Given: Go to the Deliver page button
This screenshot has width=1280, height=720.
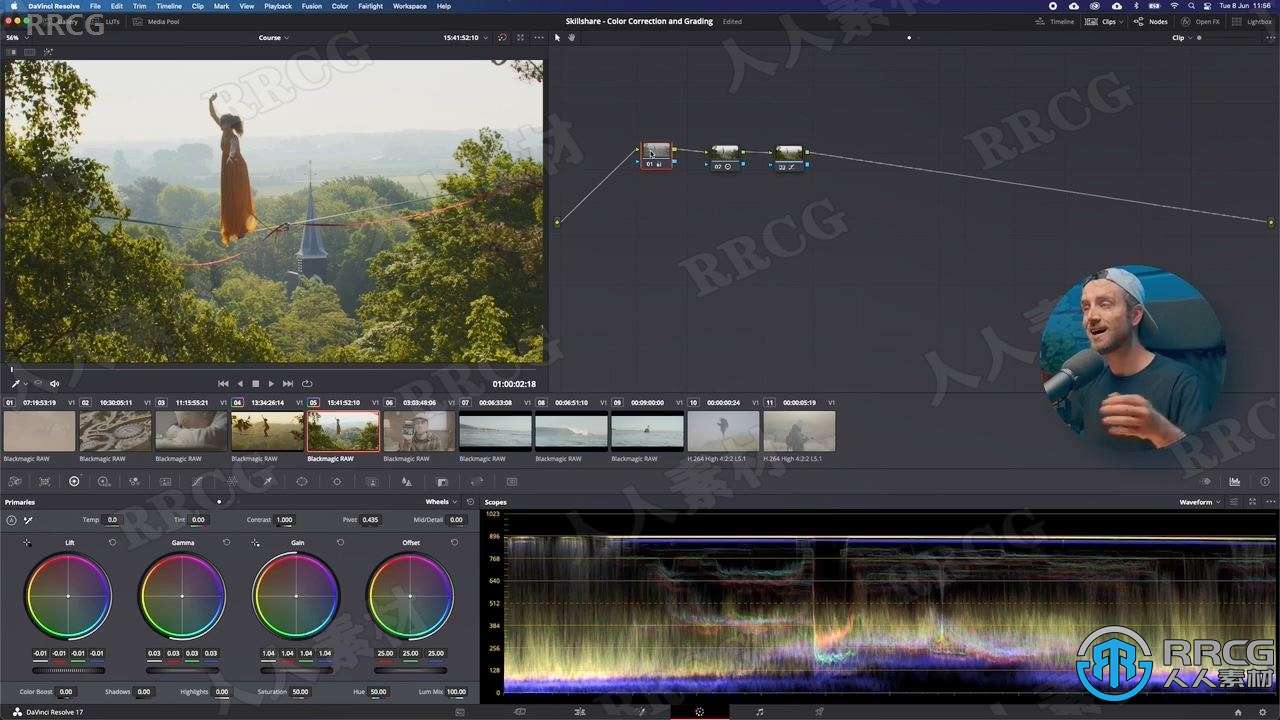Looking at the screenshot, I should coord(819,712).
